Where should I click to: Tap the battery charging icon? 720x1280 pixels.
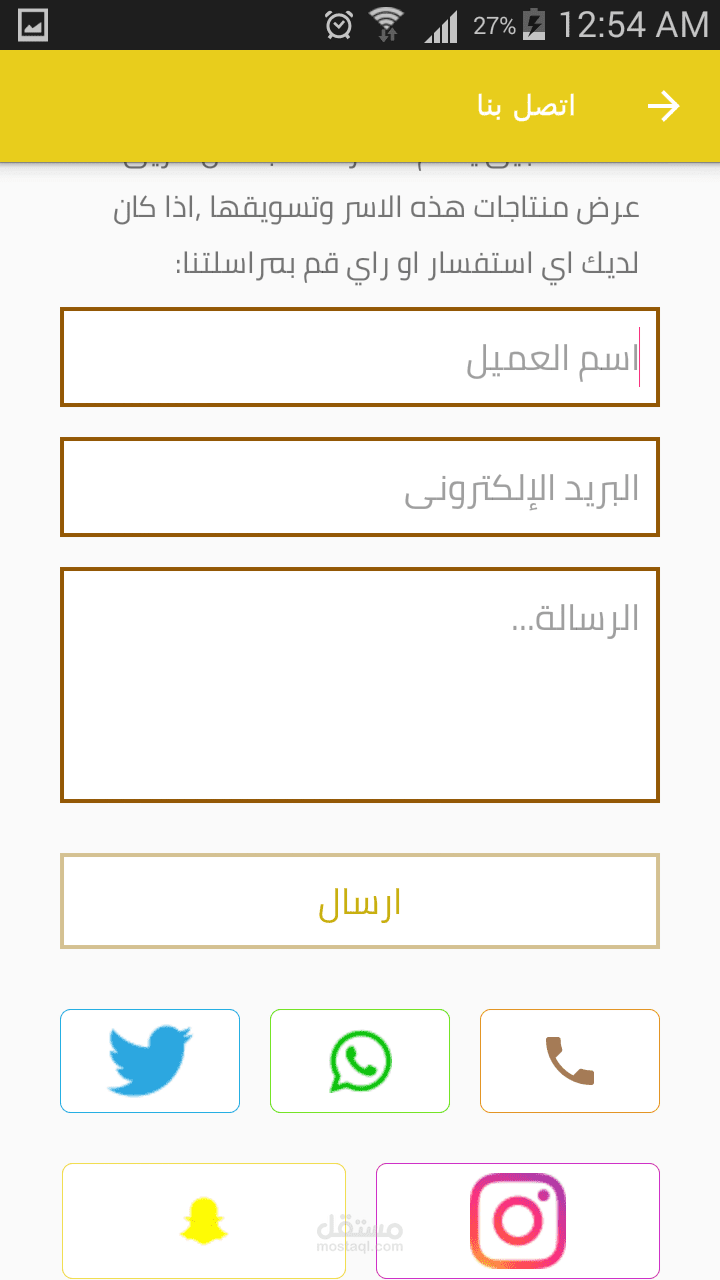tap(534, 25)
